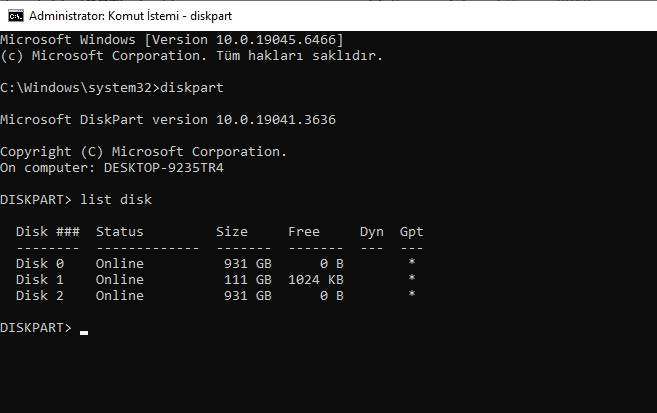Select the Disk 0 row label
This screenshot has width=657, height=413.
pyautogui.click(x=40, y=263)
